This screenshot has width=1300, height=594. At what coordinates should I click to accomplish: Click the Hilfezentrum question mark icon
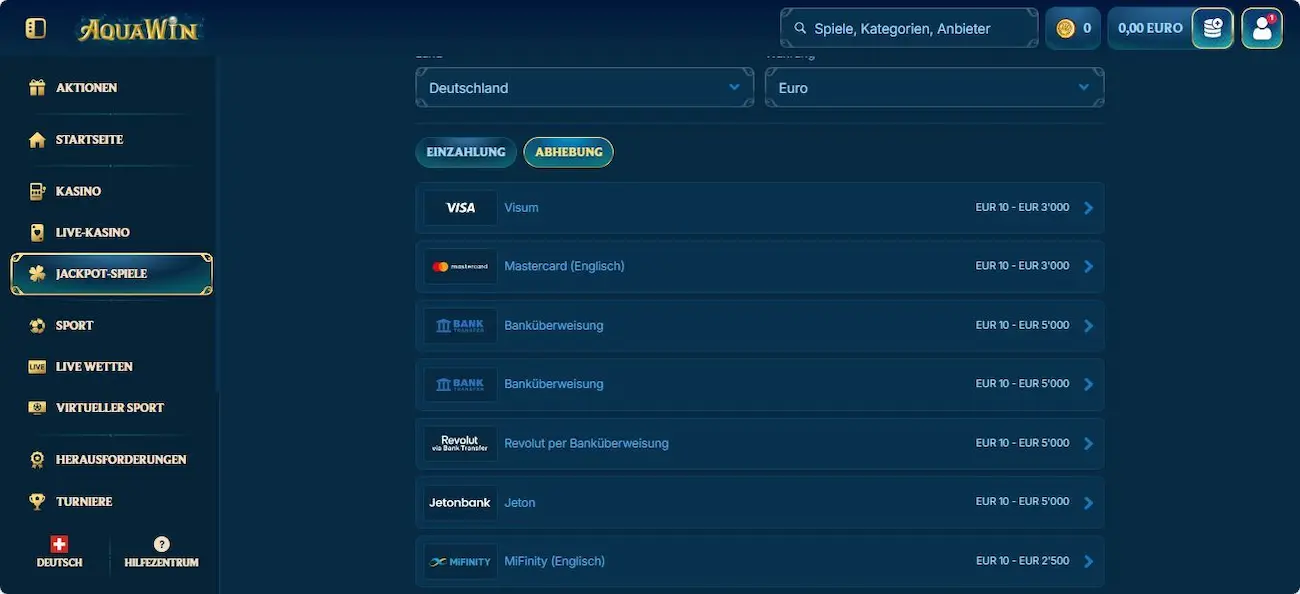(161, 544)
